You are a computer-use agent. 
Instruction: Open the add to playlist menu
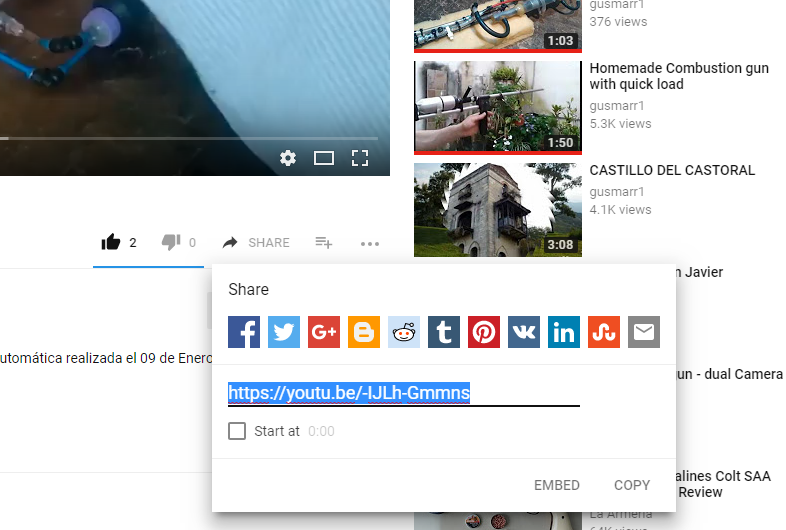tap(323, 242)
